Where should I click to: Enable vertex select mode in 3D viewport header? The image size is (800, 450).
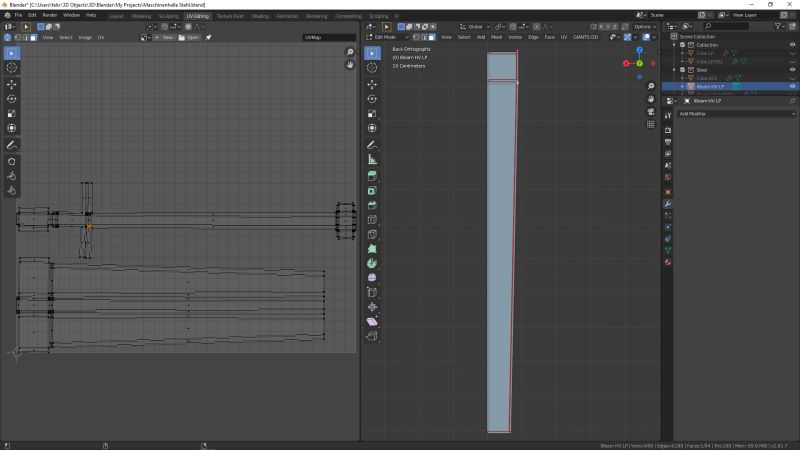pos(416,37)
